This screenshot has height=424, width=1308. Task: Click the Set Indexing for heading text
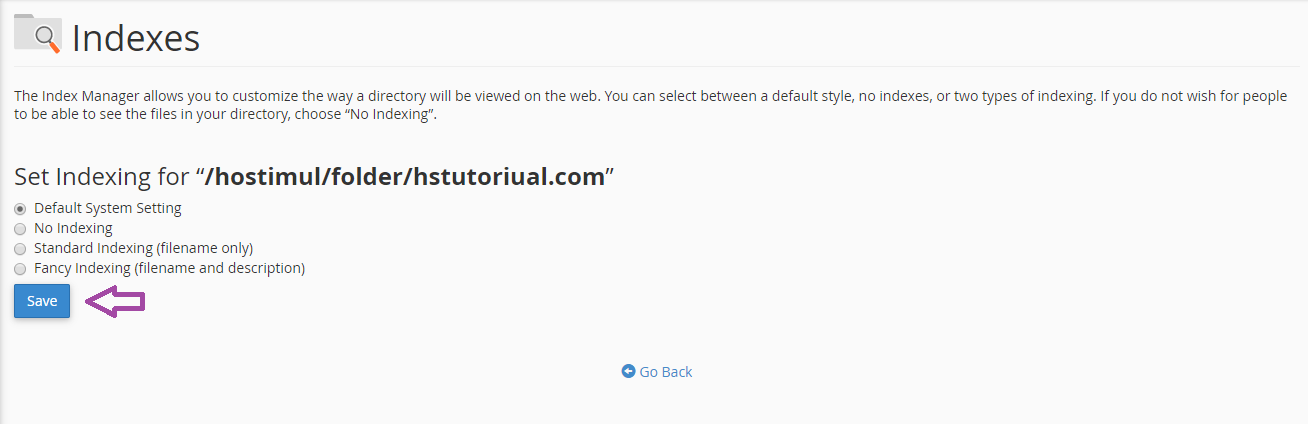(x=101, y=177)
